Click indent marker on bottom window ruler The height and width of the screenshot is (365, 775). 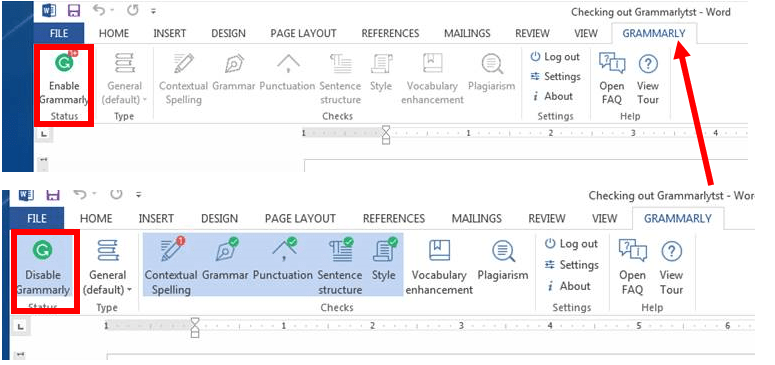click(x=195, y=327)
